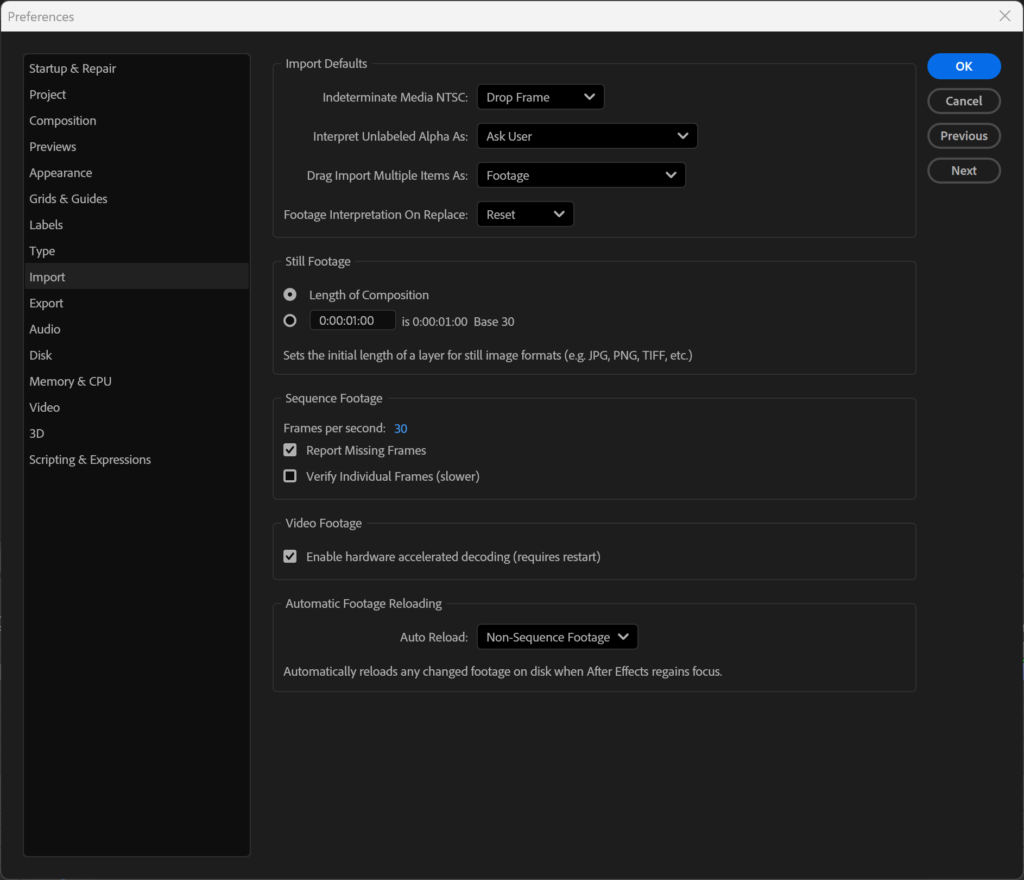Expand Interpret Unlabeled Alpha As dropdown
The image size is (1024, 880).
coord(587,136)
